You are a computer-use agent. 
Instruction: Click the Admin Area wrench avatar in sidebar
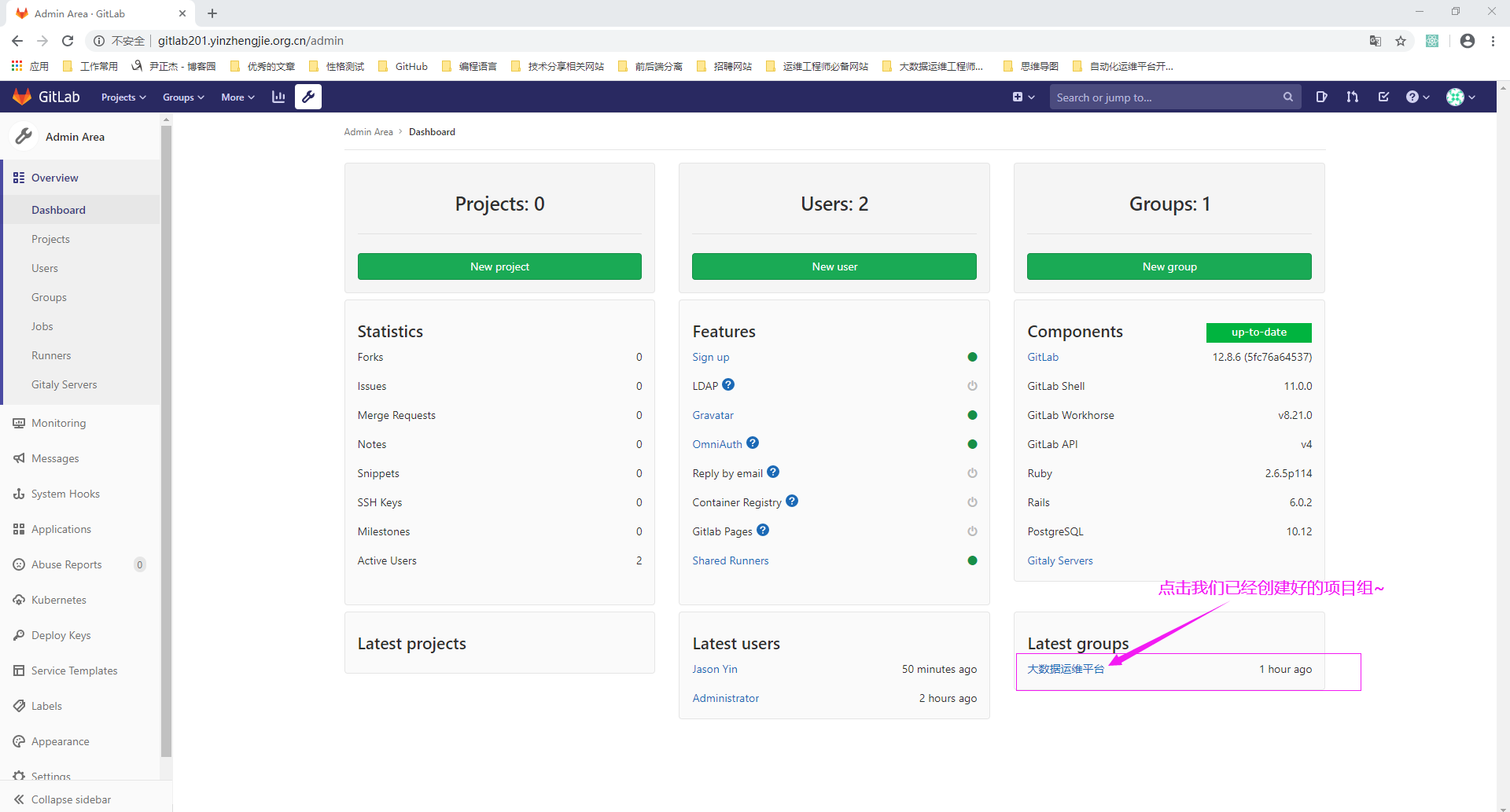tap(24, 136)
